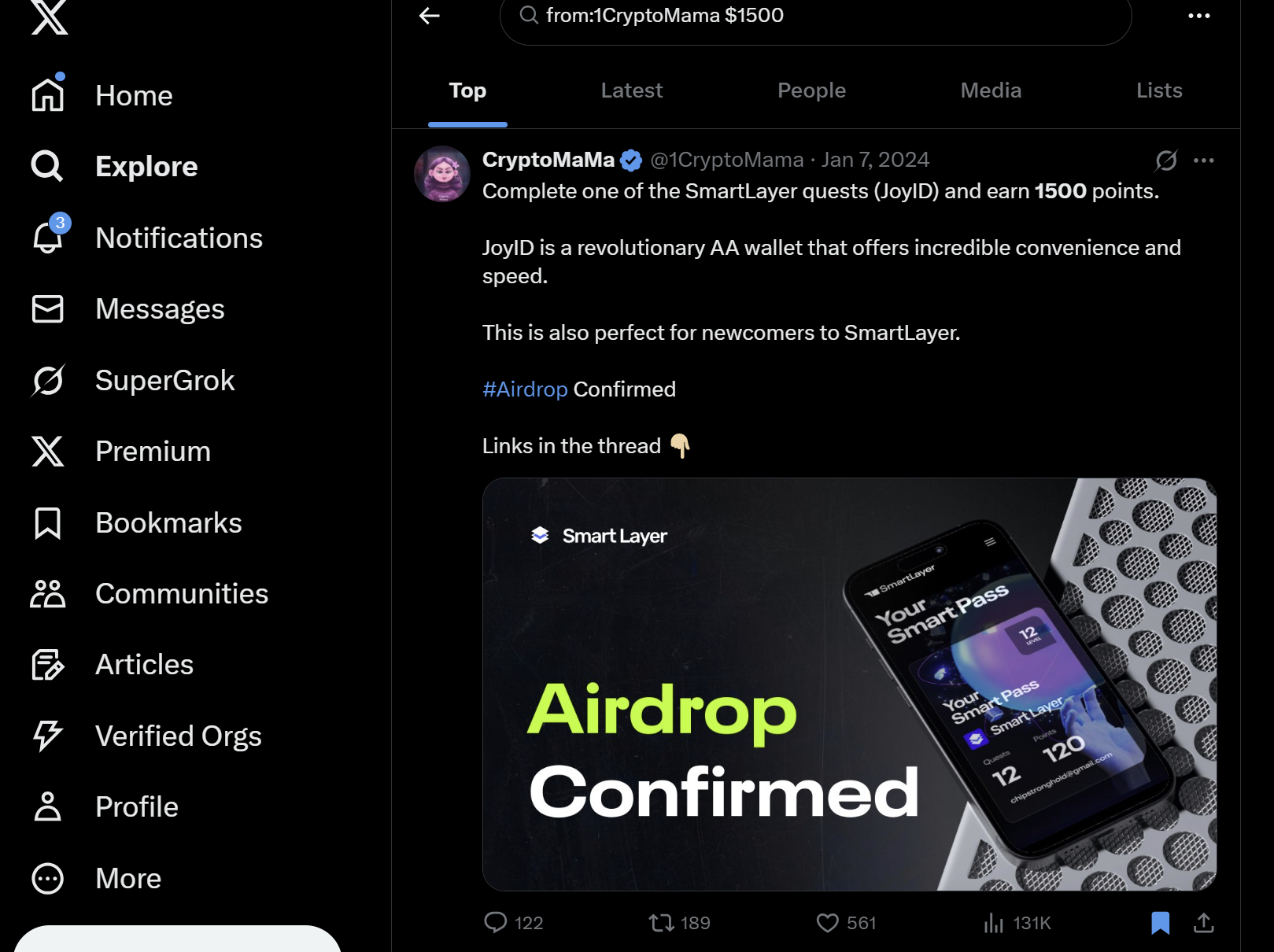Expand the More menu in sidebar

click(x=97, y=879)
